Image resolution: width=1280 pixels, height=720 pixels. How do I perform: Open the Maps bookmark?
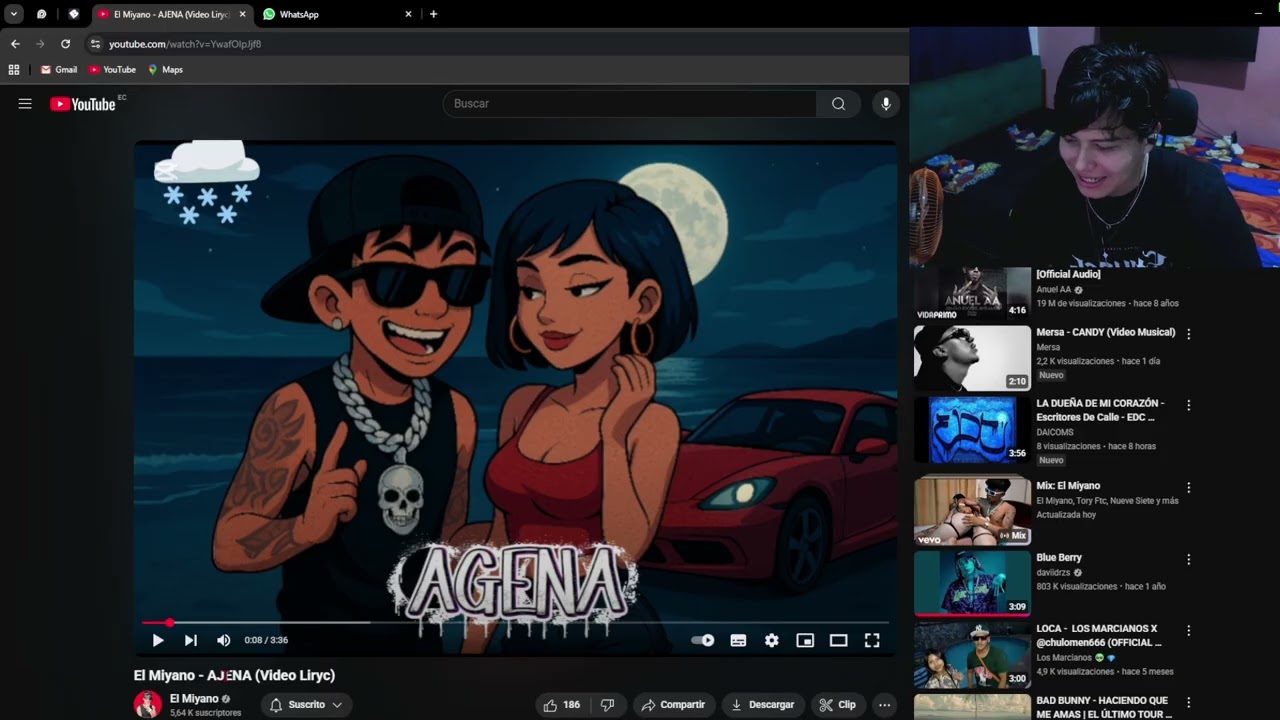[x=165, y=70]
